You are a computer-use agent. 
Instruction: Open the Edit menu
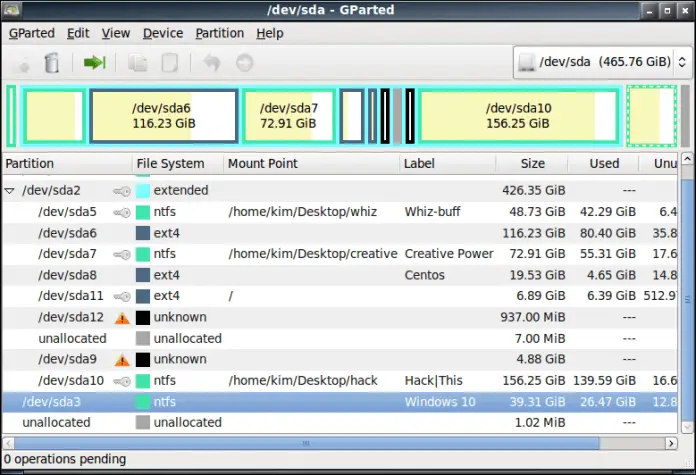(78, 33)
